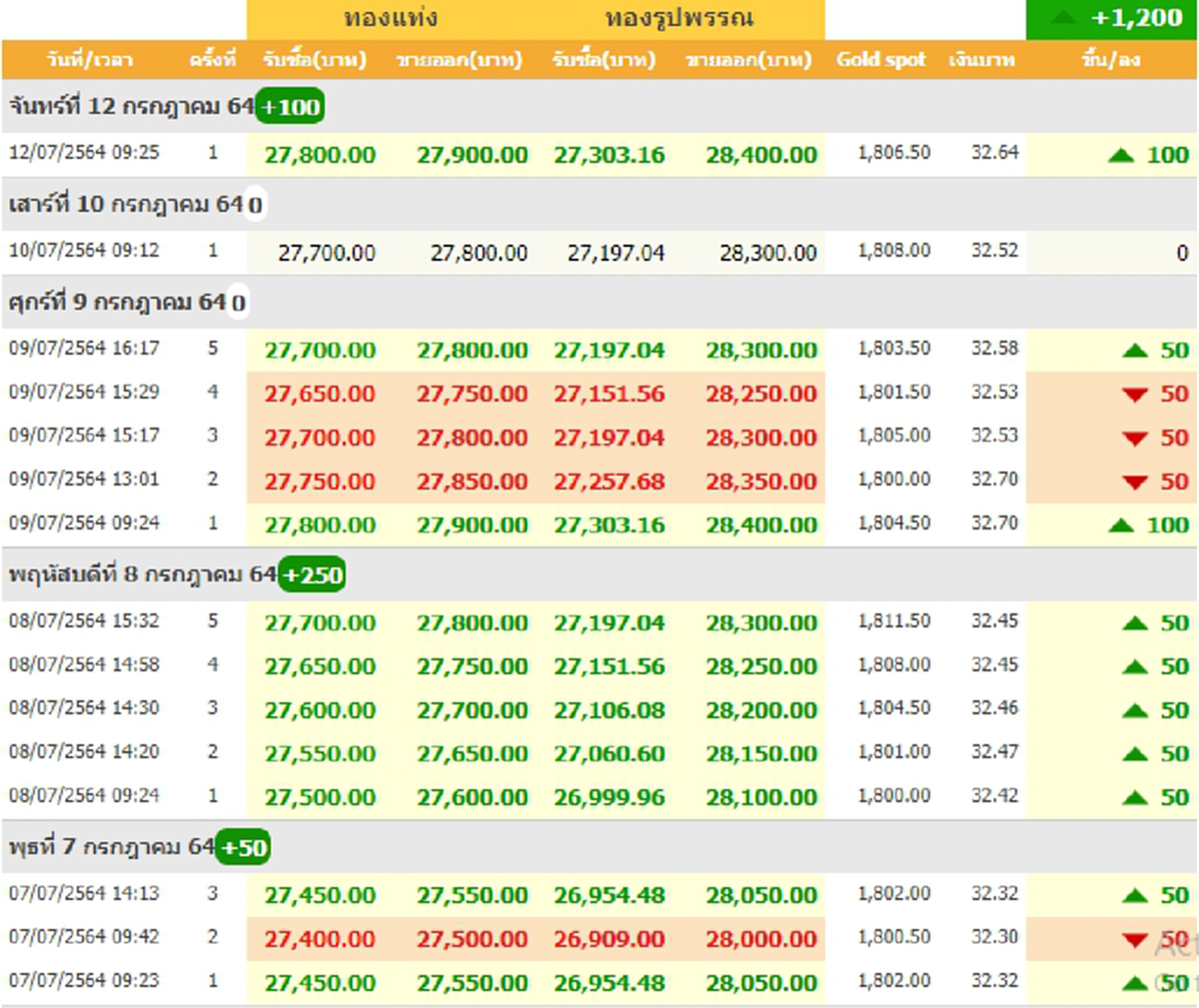The height and width of the screenshot is (1008, 1199).
Task: Click the green +50 badge for 7 กรกฎาคม
Action: point(243,848)
